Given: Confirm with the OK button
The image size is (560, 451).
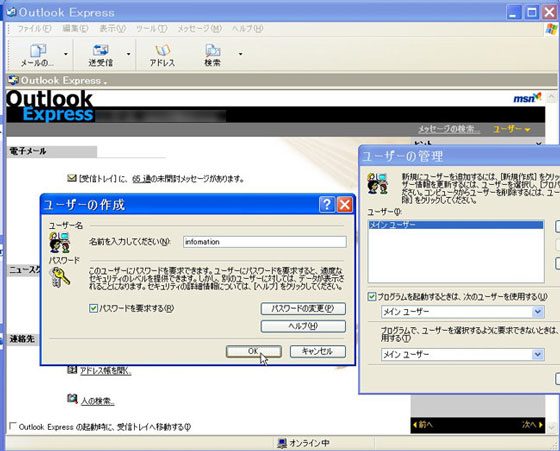Looking at the screenshot, I should [x=254, y=351].
